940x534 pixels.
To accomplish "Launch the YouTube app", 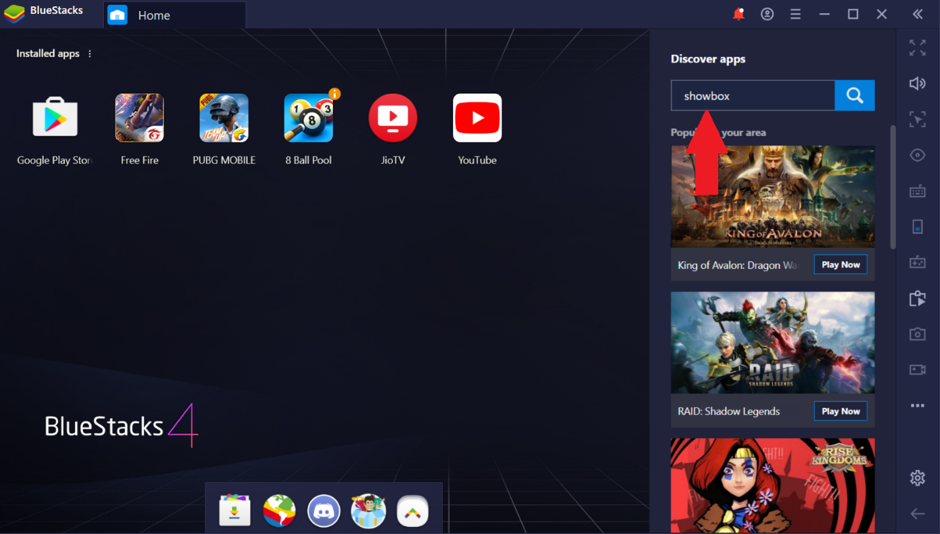I will coord(477,119).
